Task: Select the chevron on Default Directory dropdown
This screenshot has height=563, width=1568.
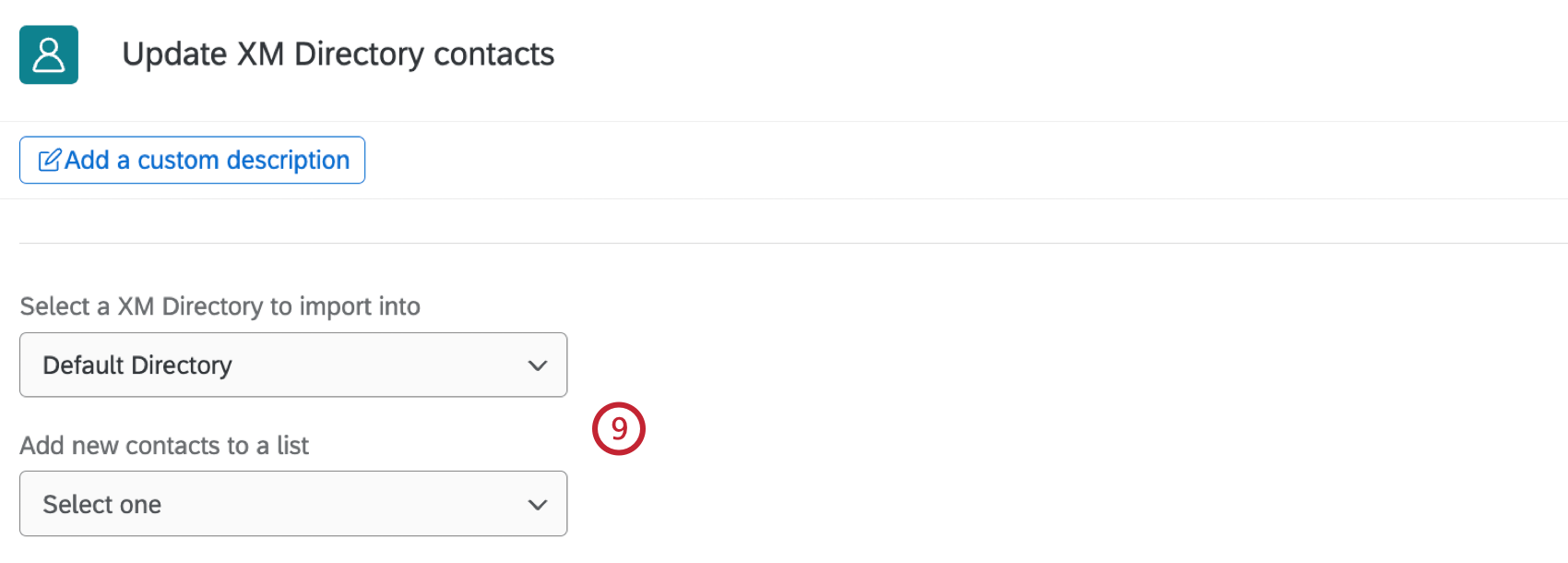Action: (x=538, y=365)
